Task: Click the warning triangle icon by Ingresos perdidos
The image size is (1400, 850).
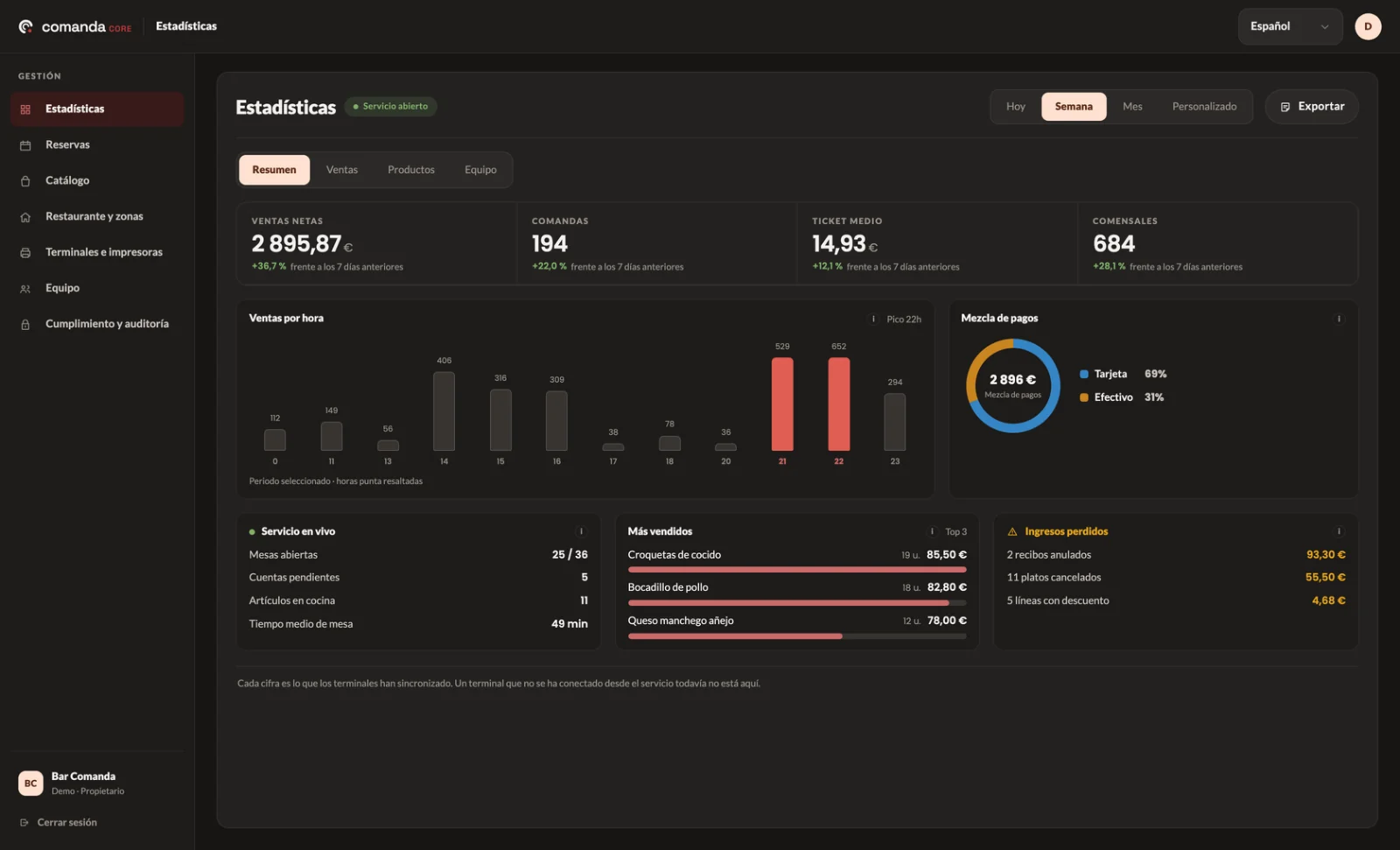Action: [1012, 531]
